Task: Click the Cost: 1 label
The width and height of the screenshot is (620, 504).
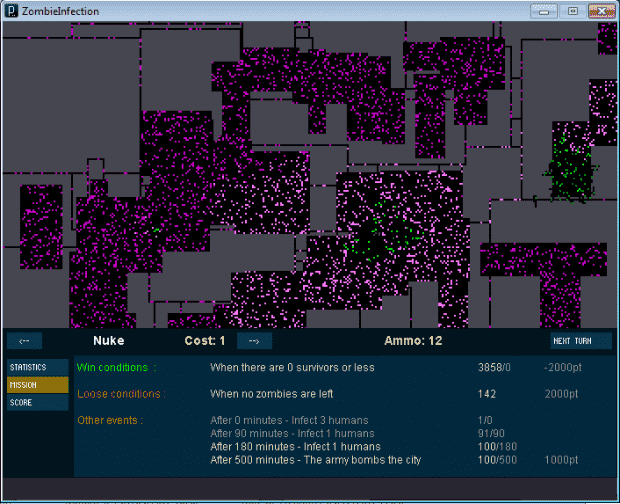Action: coord(205,341)
